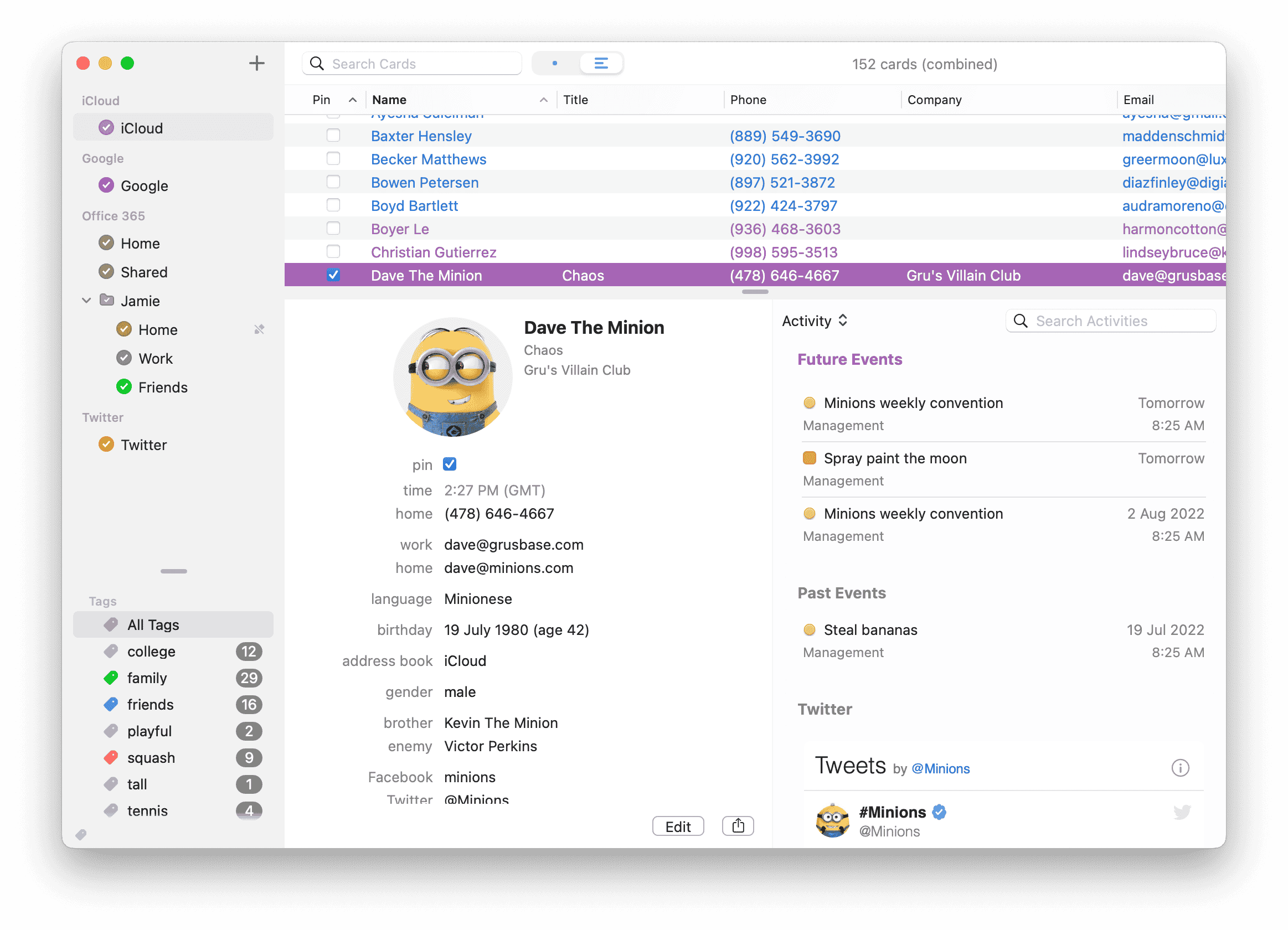Create a new contact with the plus icon
The height and width of the screenshot is (930, 1288).
[257, 63]
